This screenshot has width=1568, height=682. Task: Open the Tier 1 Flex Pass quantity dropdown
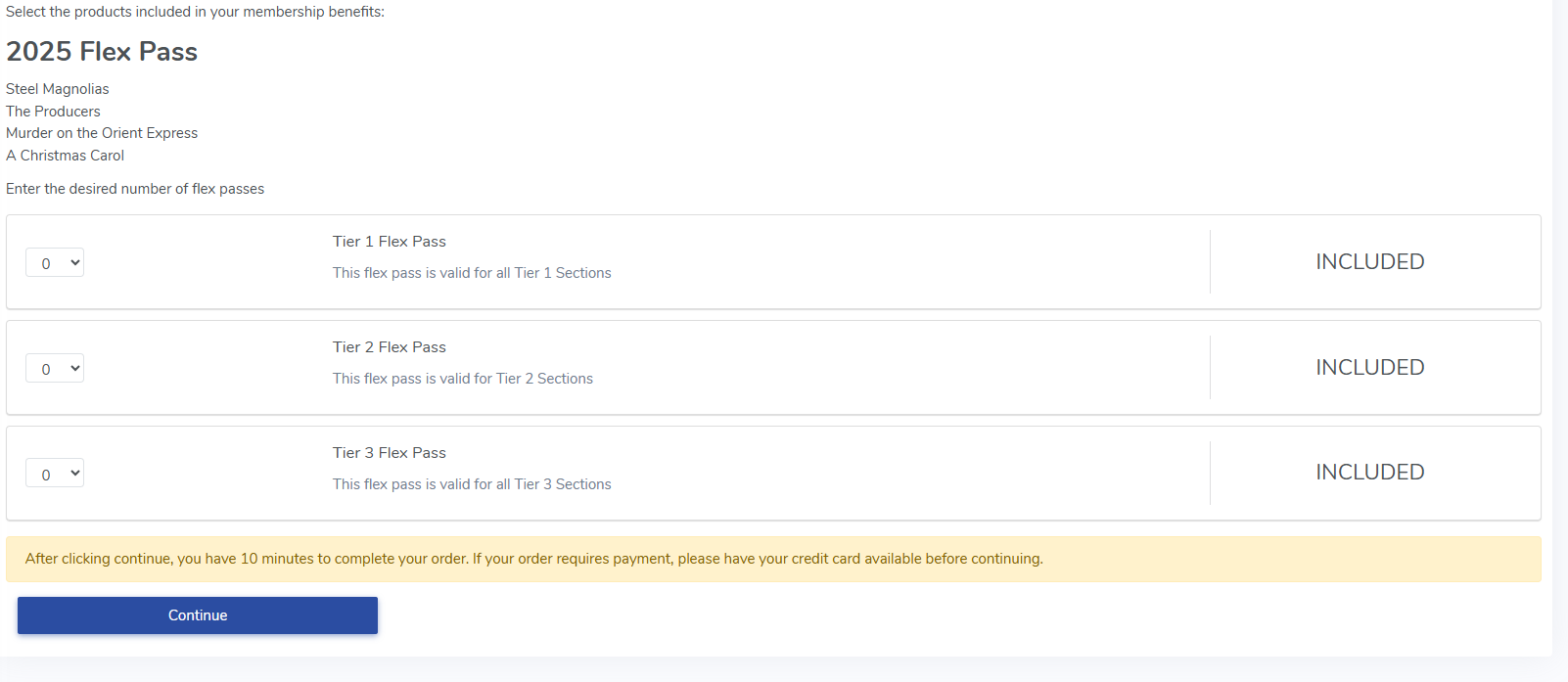coord(55,262)
